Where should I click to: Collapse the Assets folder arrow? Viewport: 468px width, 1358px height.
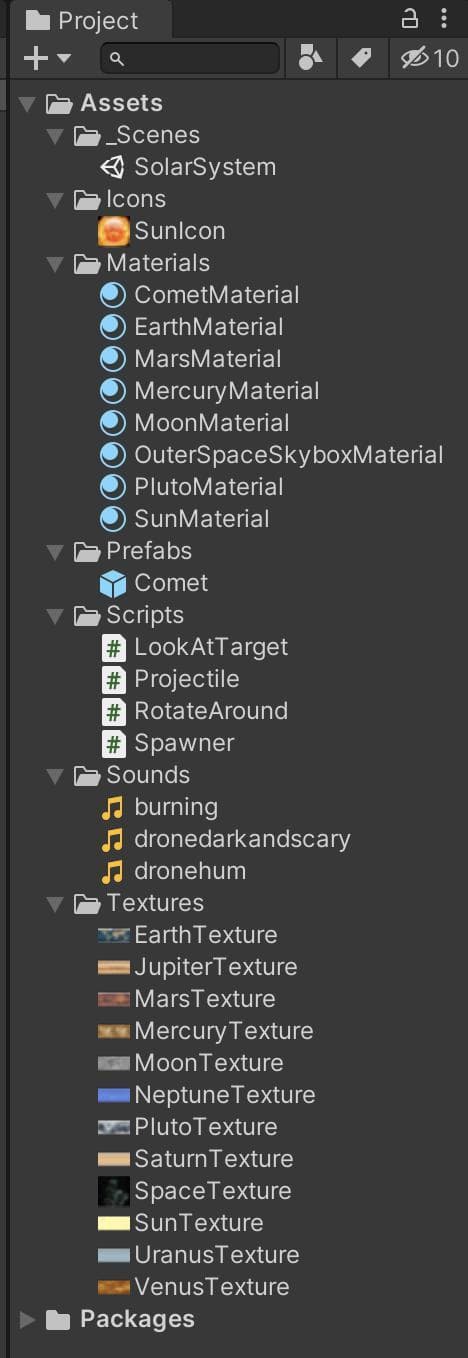pos(28,103)
